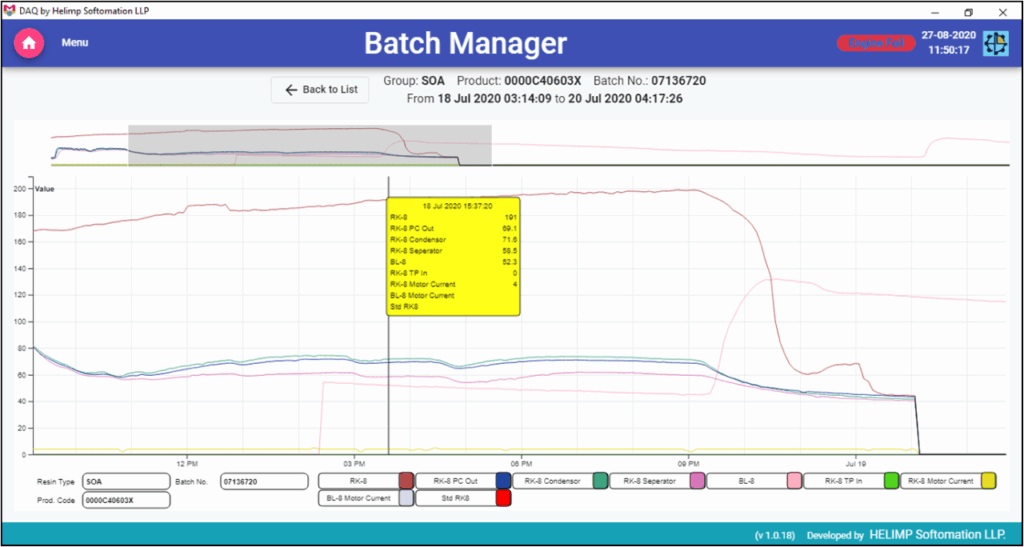Click the blue RK-8 PC Out swatch
This screenshot has height=547, width=1024.
point(503,481)
